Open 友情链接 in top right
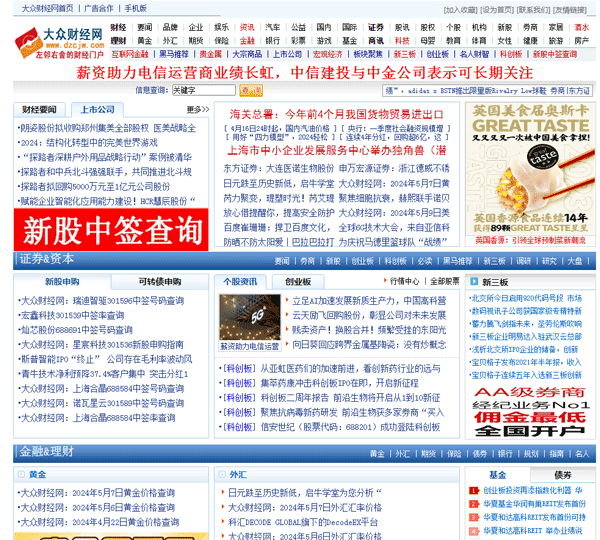 570,10
